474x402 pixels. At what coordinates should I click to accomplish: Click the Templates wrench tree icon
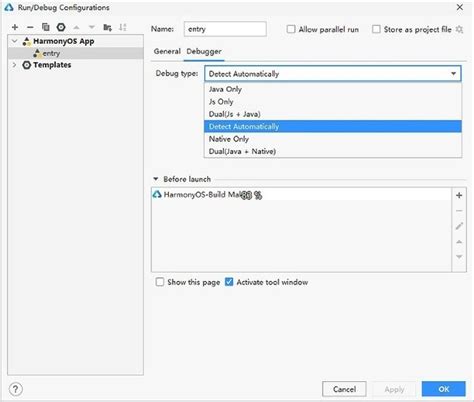click(26, 65)
